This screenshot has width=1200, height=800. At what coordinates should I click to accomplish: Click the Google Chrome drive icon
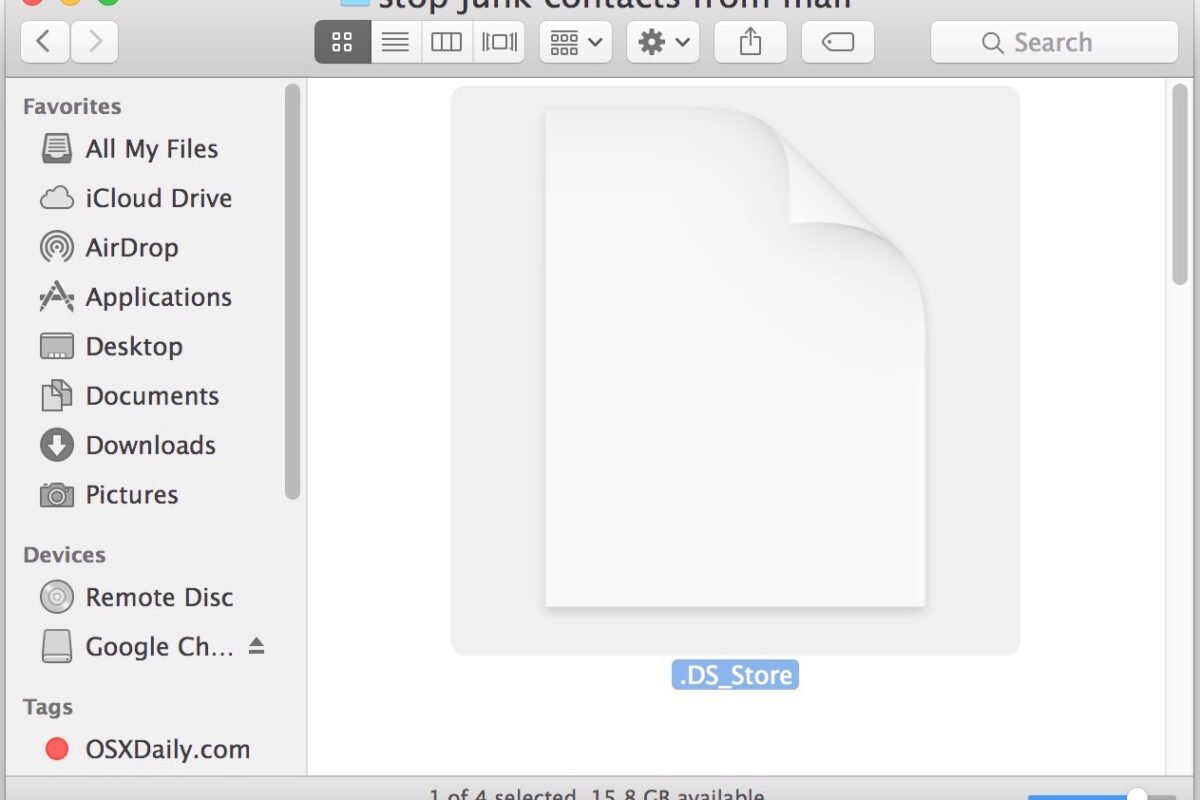(57, 647)
